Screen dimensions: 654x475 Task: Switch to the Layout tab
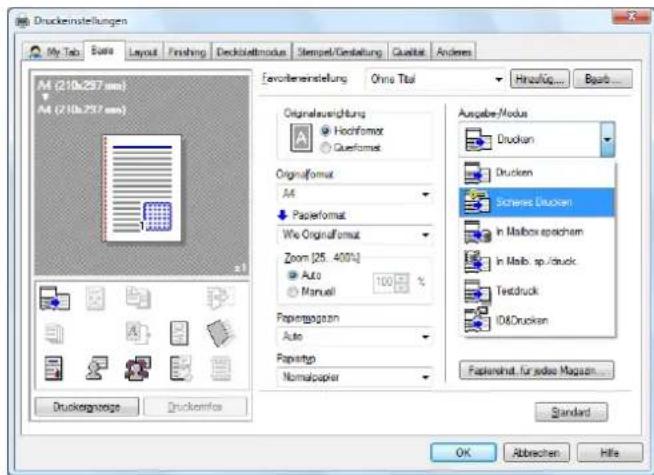pos(143,52)
